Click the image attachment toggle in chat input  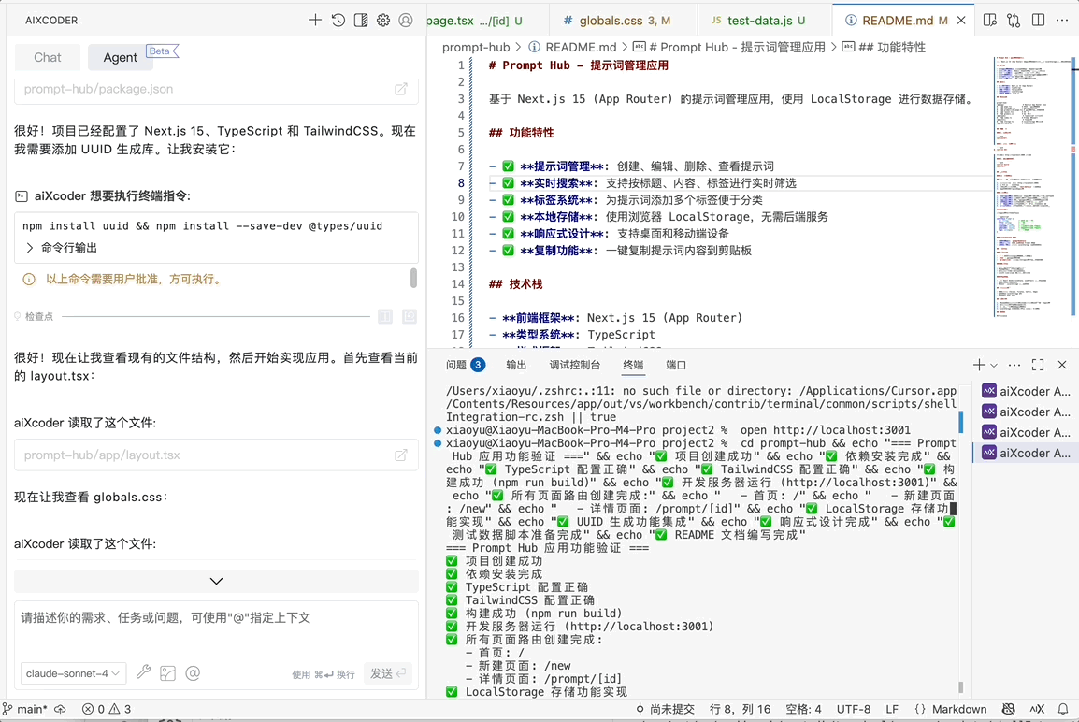pos(168,673)
